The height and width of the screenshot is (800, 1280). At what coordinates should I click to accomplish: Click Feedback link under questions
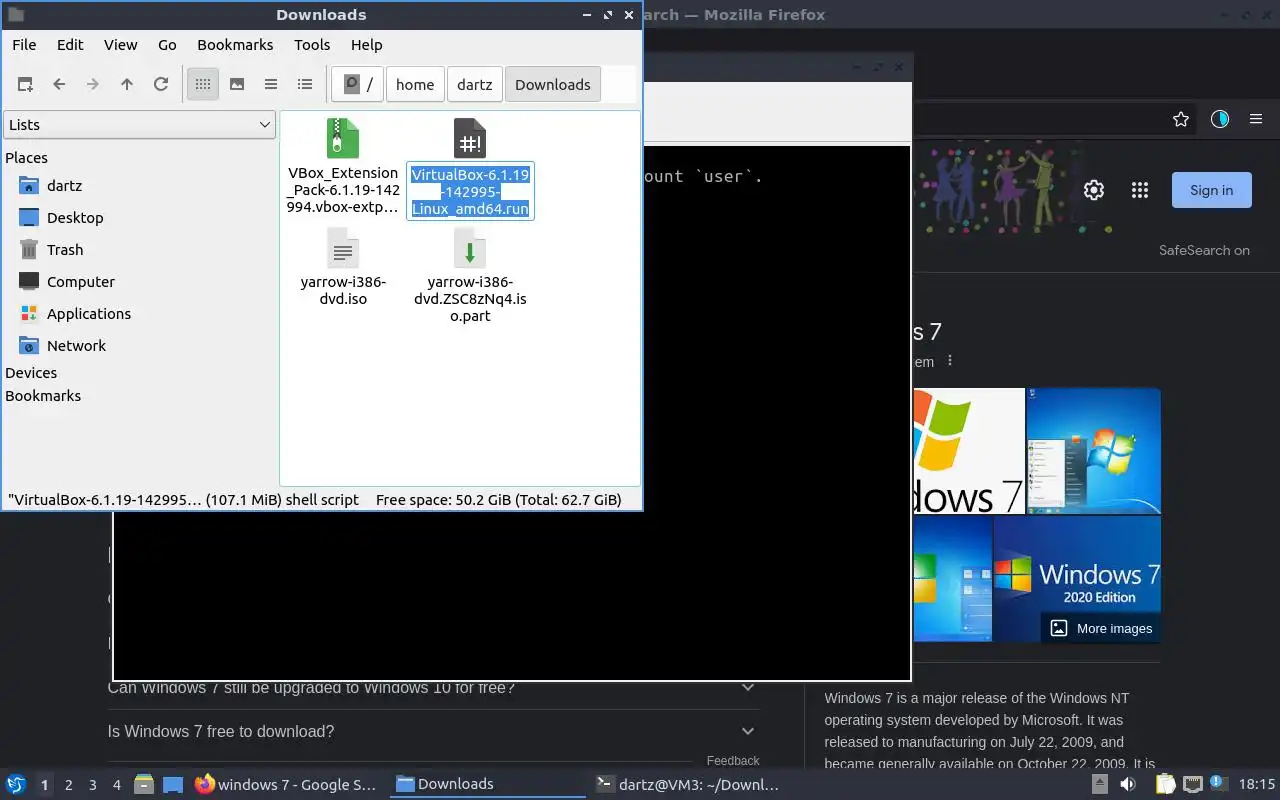point(733,761)
